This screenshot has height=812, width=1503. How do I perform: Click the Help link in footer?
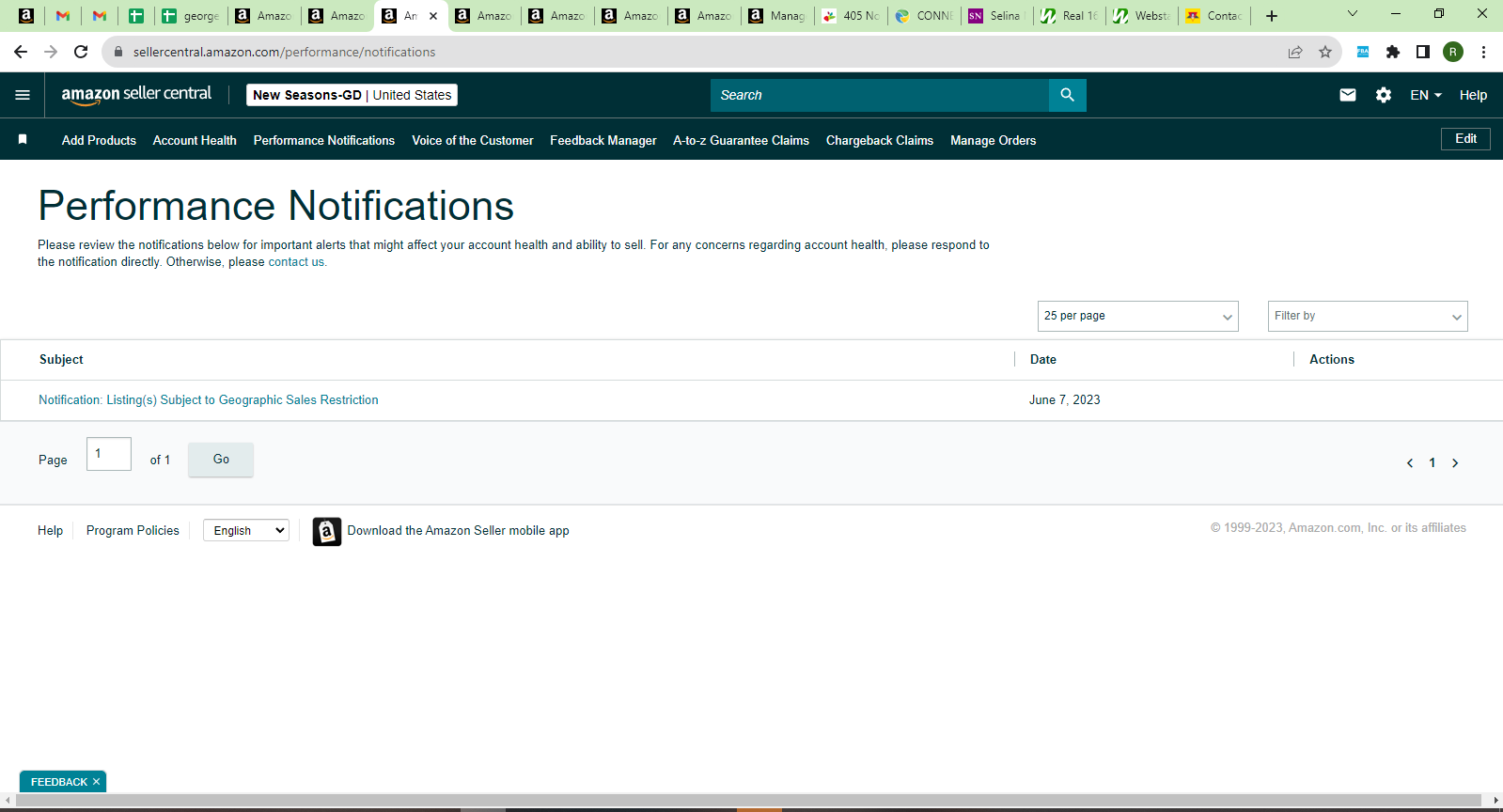coord(51,531)
